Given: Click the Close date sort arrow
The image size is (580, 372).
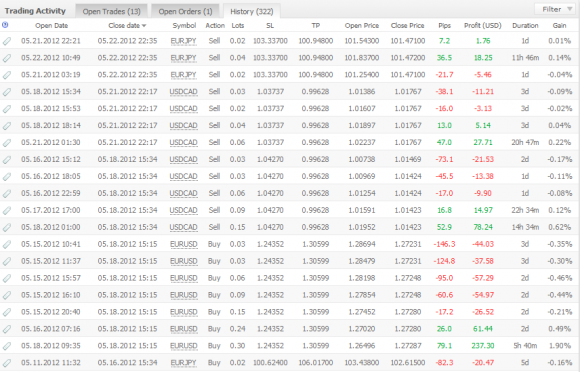Looking at the screenshot, I should [144, 26].
